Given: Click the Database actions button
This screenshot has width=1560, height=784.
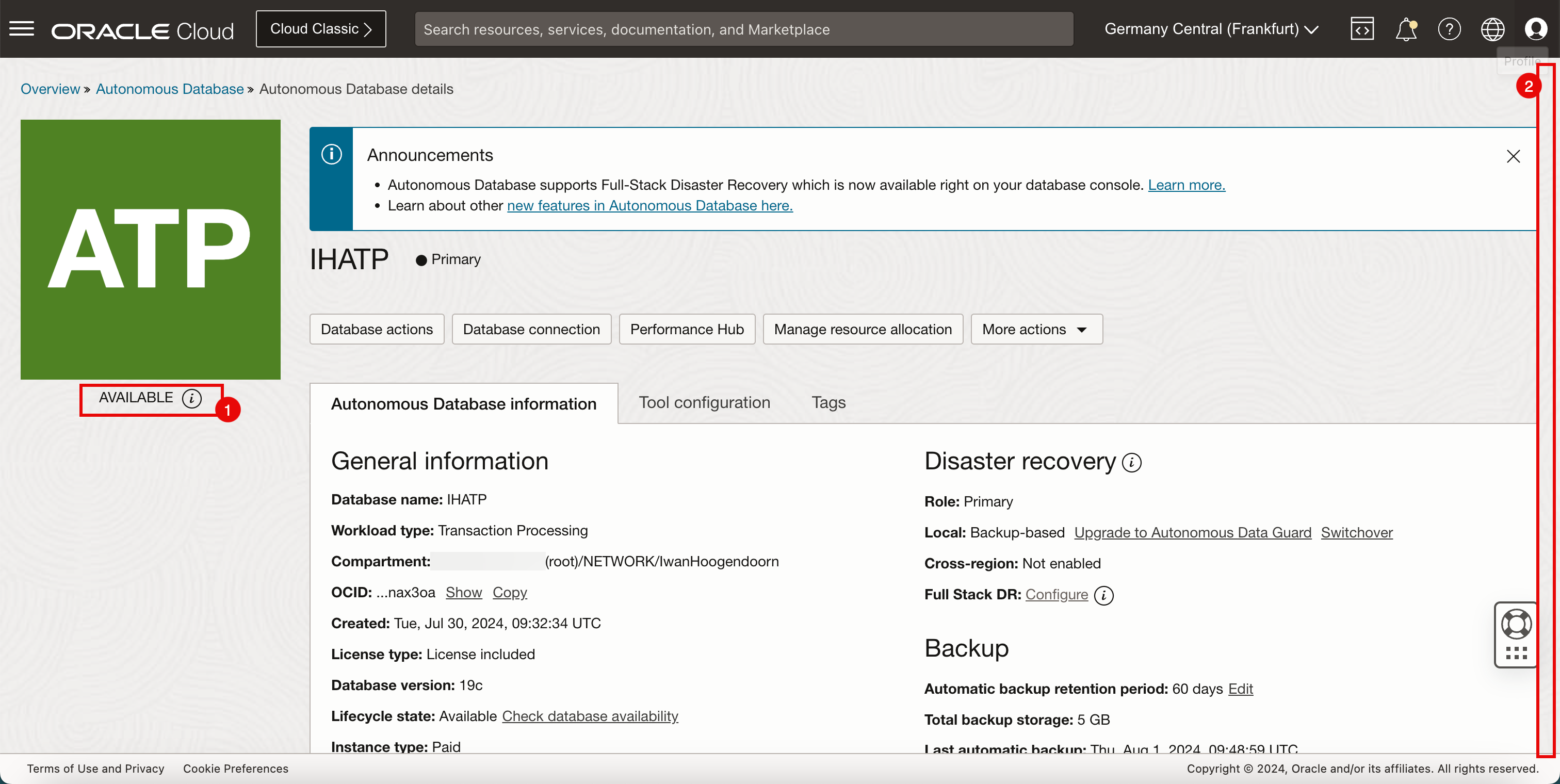Looking at the screenshot, I should click(x=377, y=330).
